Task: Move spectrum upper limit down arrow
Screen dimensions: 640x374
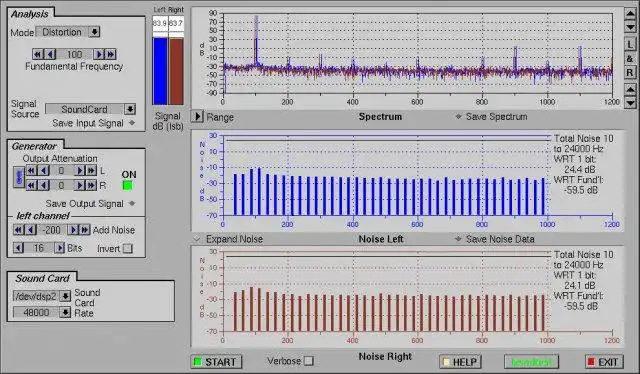Action: 630,27
